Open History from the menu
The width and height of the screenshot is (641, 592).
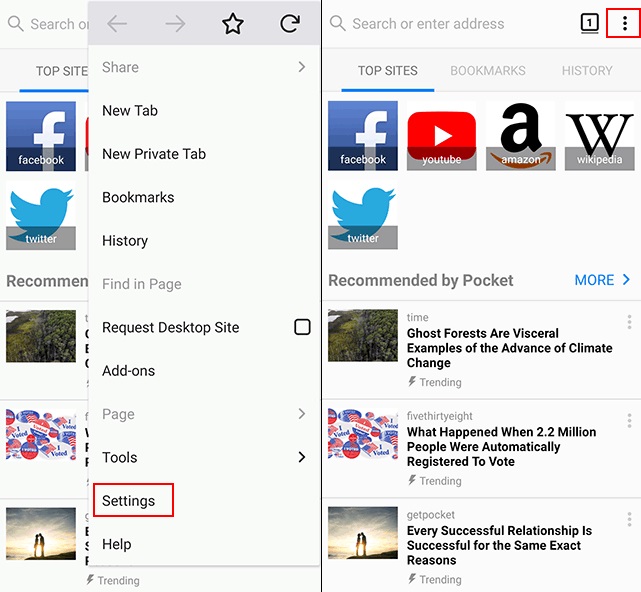pos(204,240)
